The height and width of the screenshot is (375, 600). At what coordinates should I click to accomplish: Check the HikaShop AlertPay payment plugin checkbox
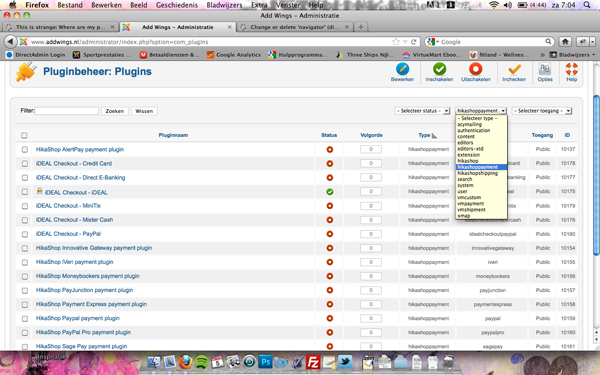pyautogui.click(x=25, y=150)
